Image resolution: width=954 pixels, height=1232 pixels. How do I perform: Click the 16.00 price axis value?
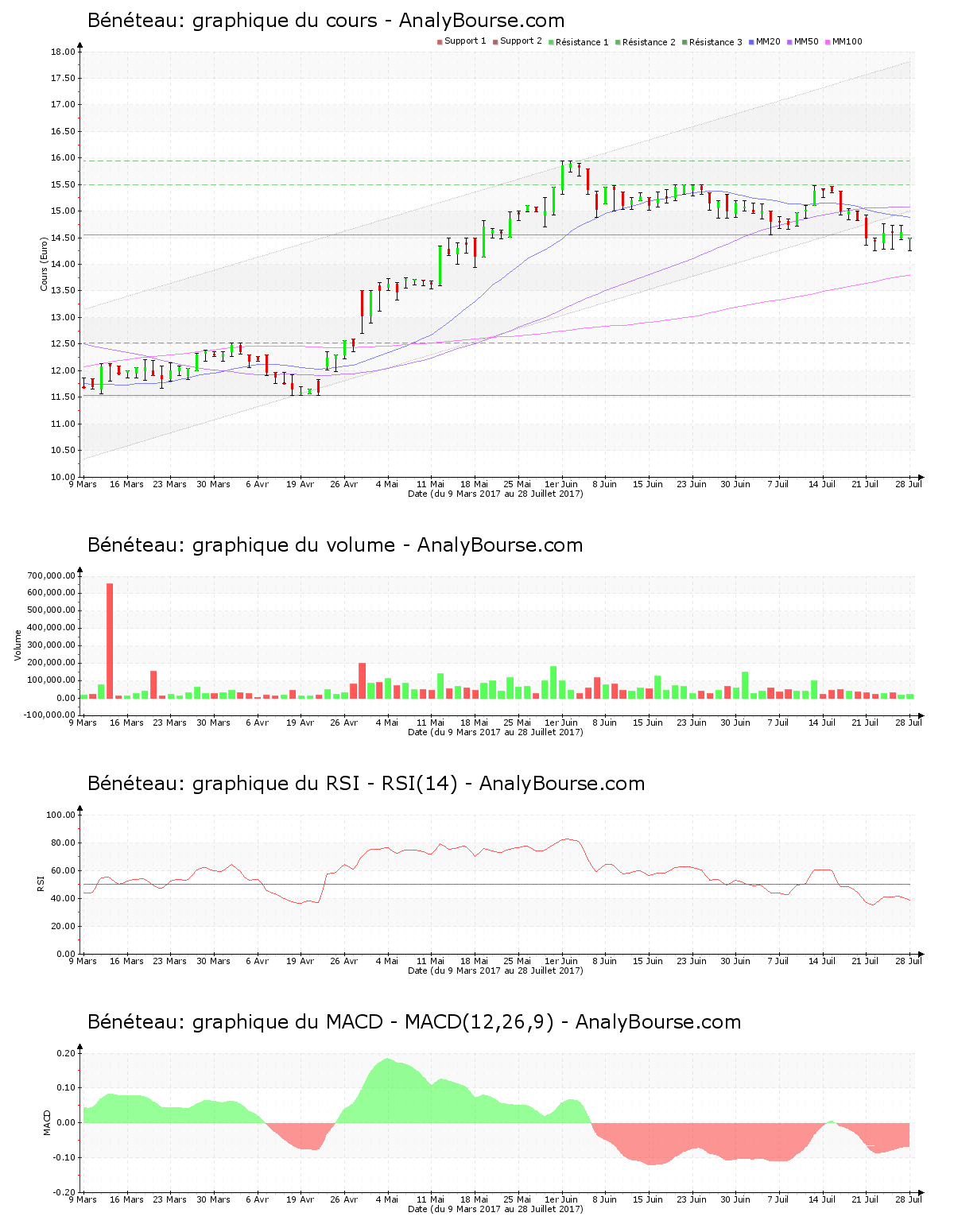(x=63, y=158)
